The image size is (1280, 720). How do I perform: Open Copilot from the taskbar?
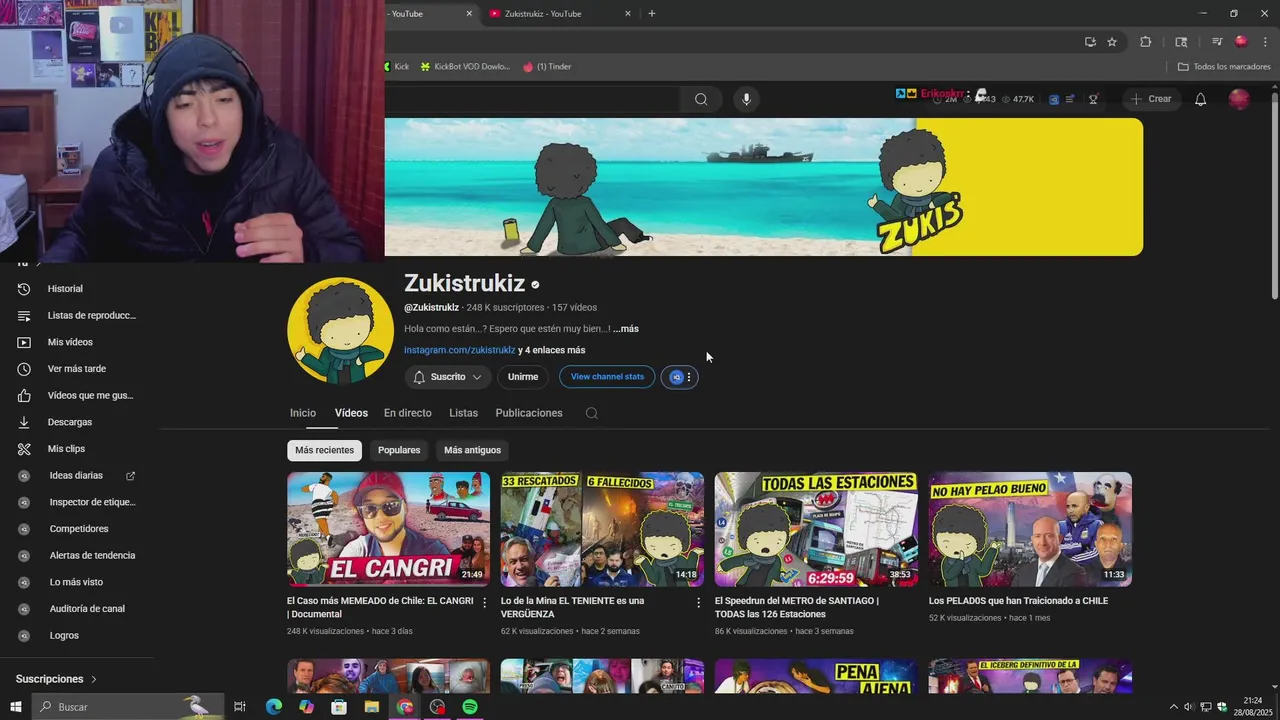click(x=306, y=707)
